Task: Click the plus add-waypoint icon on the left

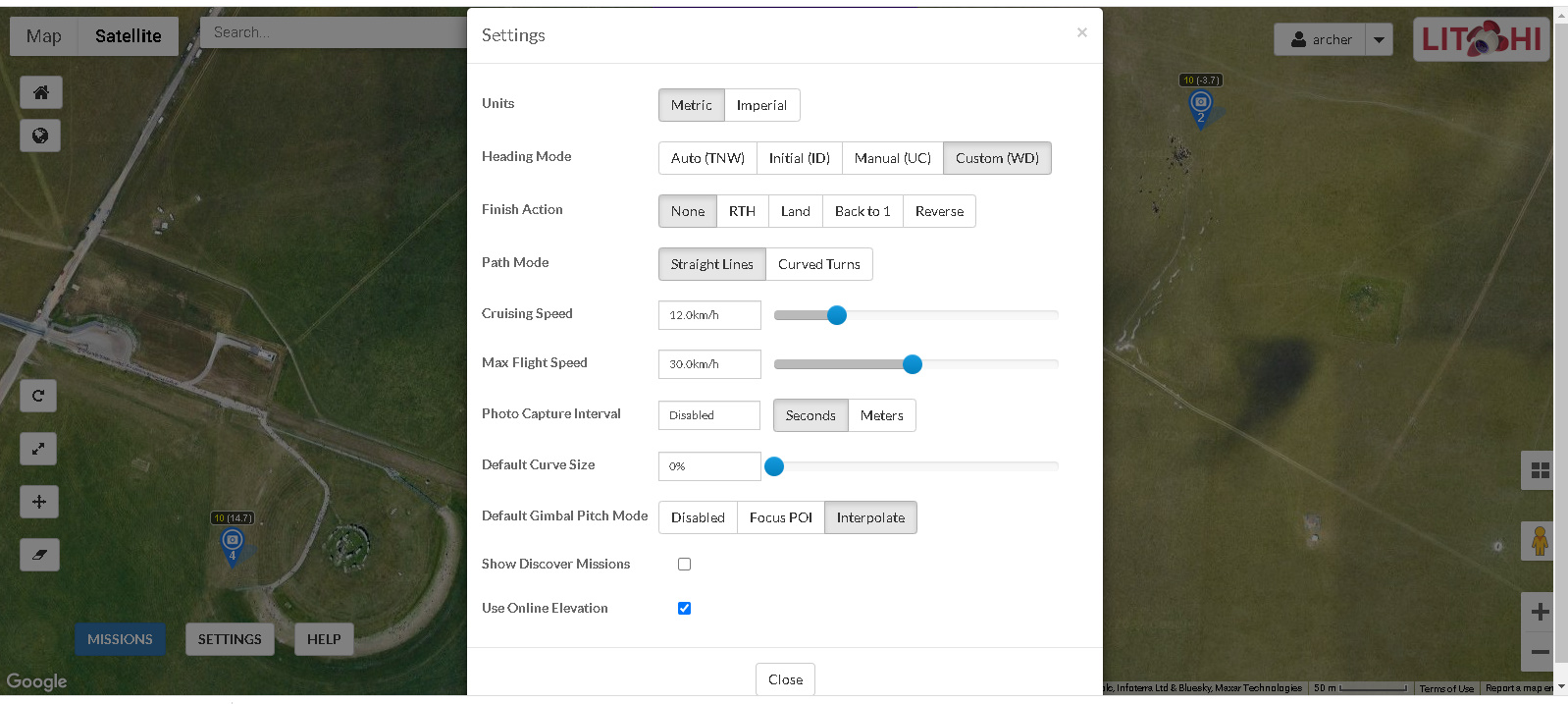Action: point(38,502)
